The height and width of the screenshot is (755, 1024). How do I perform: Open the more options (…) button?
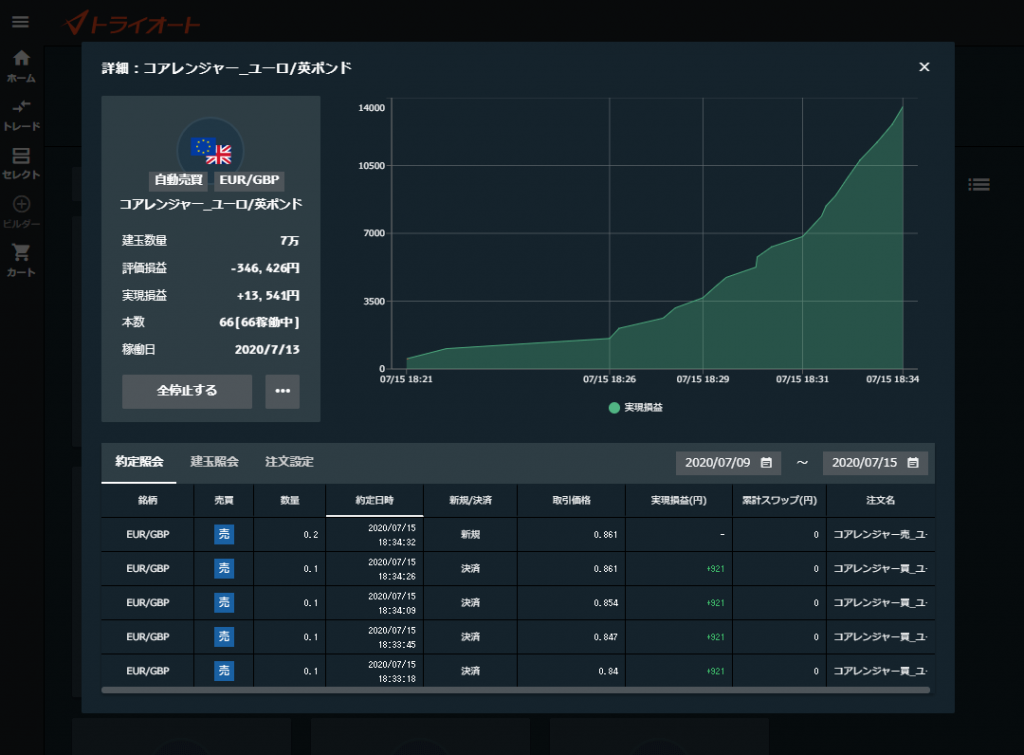[x=282, y=391]
